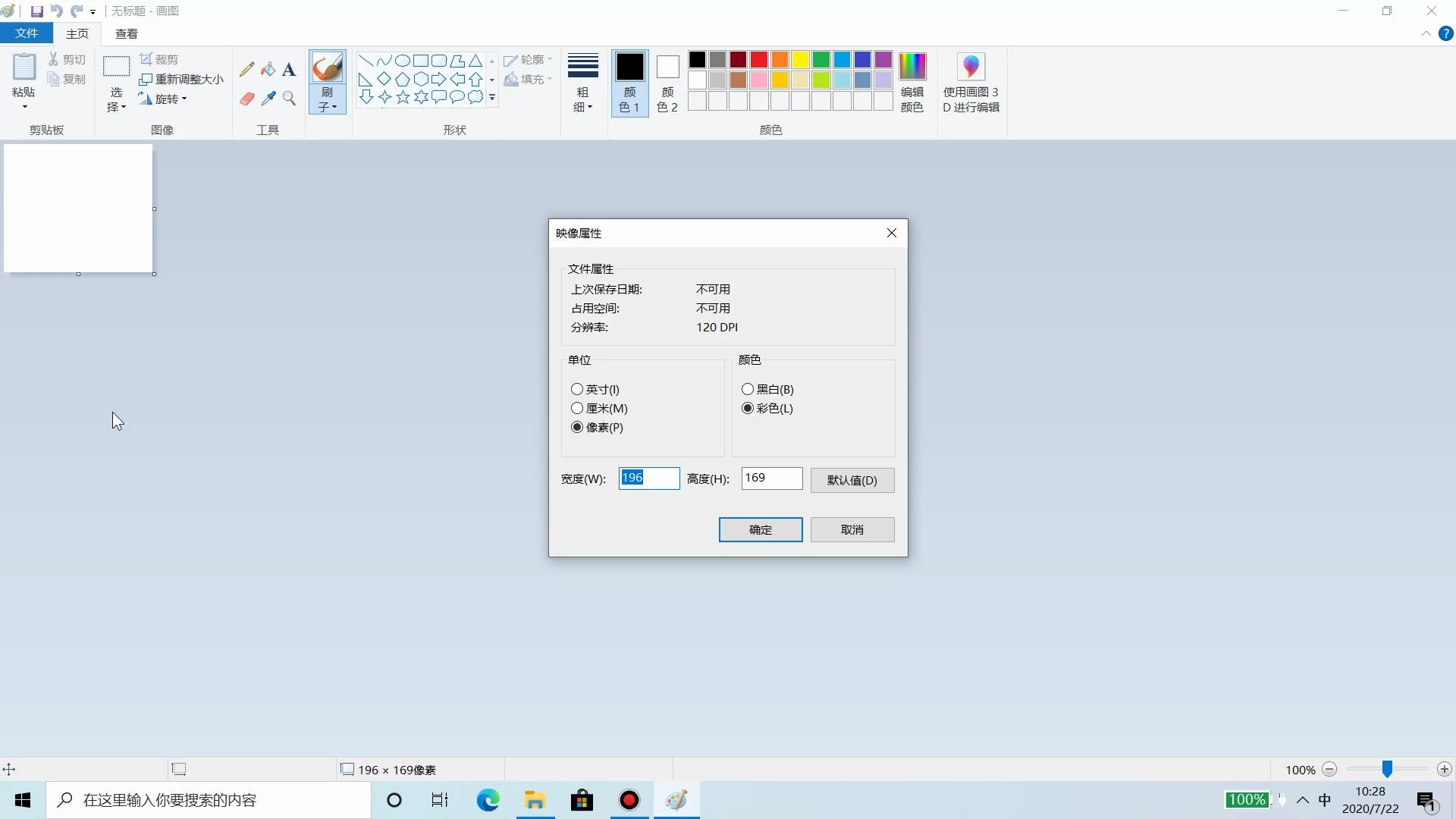Open Paint help question mark icon
The width and height of the screenshot is (1456, 819).
click(x=1445, y=33)
